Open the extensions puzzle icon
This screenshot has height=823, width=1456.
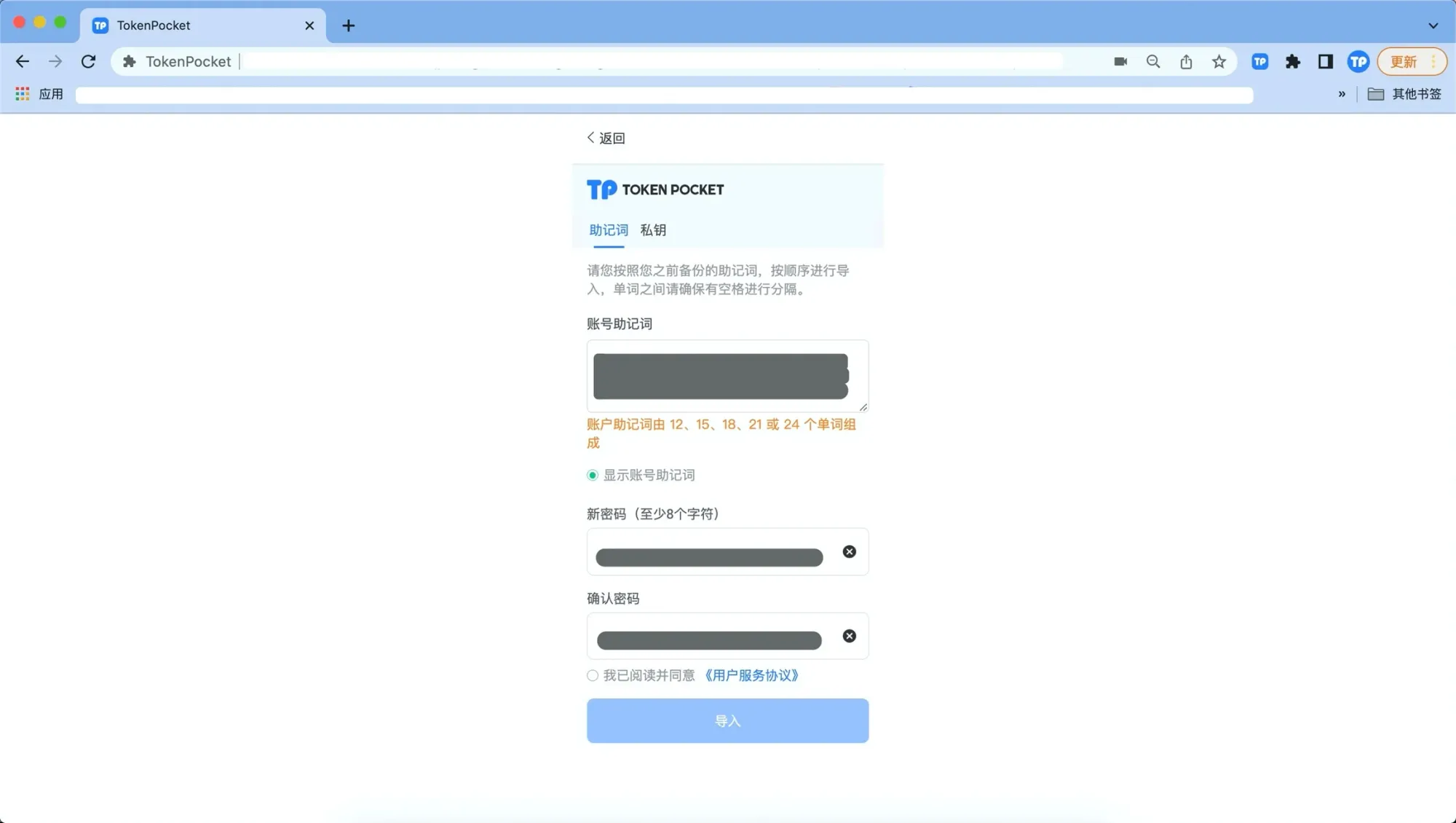[x=1293, y=62]
